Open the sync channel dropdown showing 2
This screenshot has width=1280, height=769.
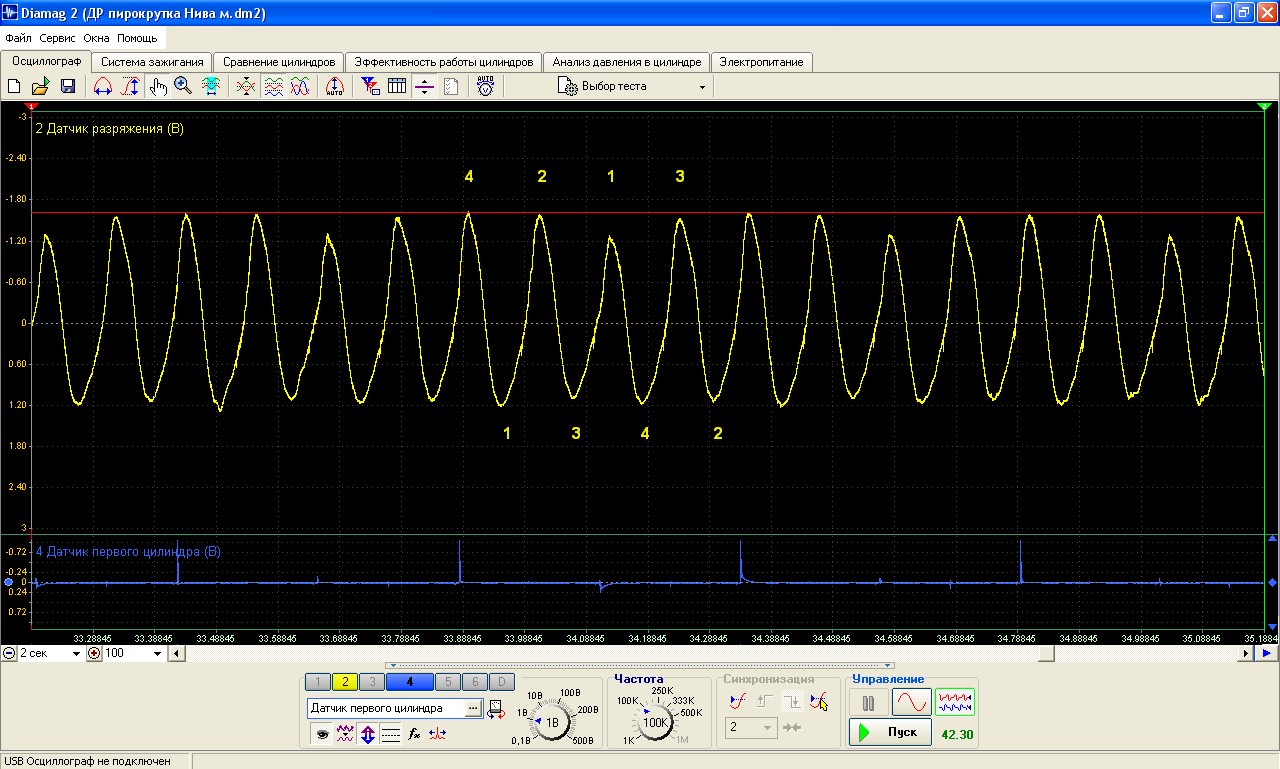click(x=750, y=727)
